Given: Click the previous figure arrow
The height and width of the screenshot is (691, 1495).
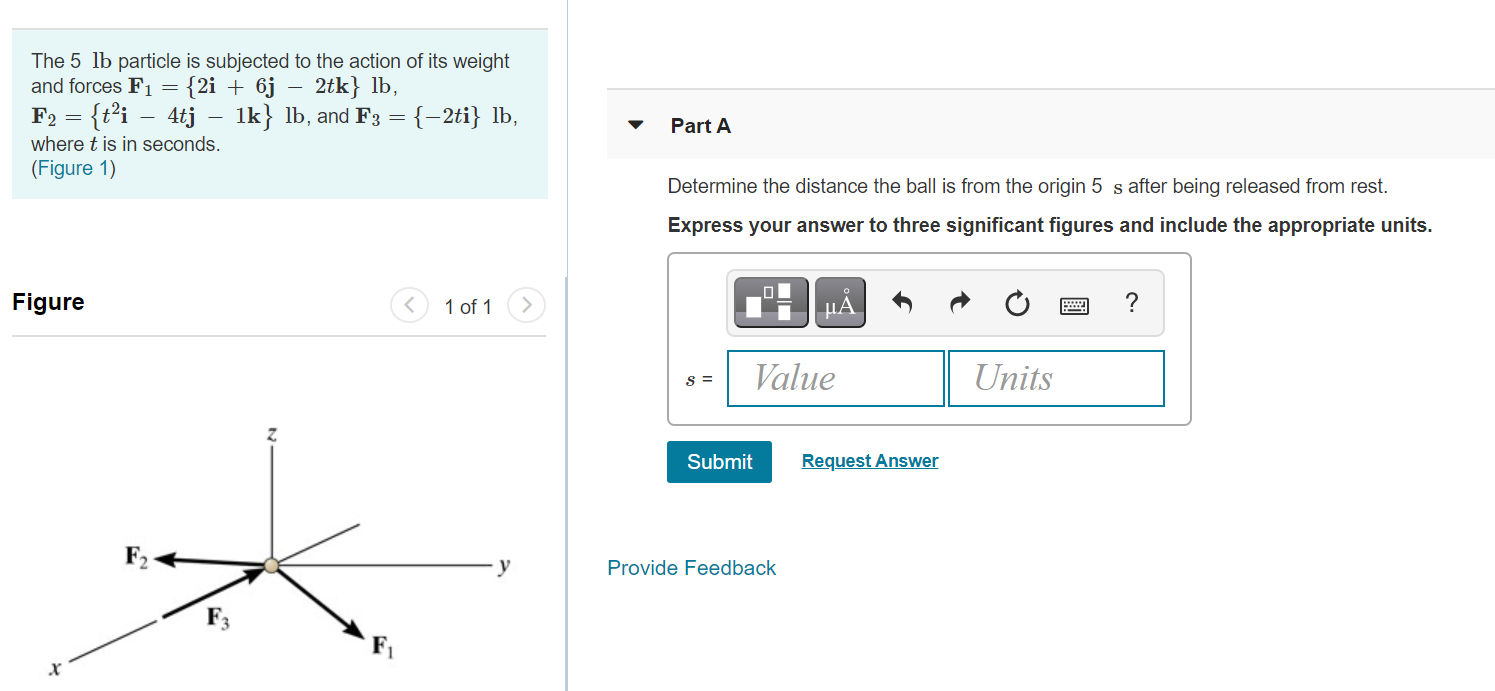Looking at the screenshot, I should [409, 305].
